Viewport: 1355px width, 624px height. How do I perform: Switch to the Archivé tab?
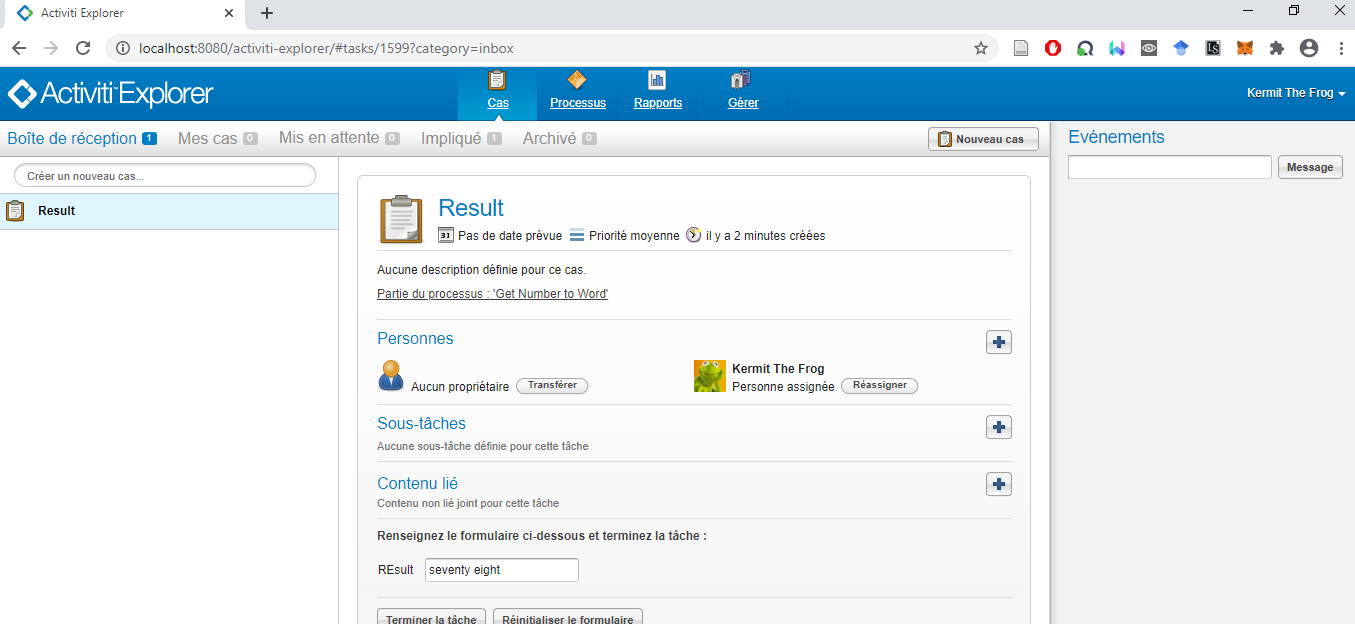click(x=549, y=139)
